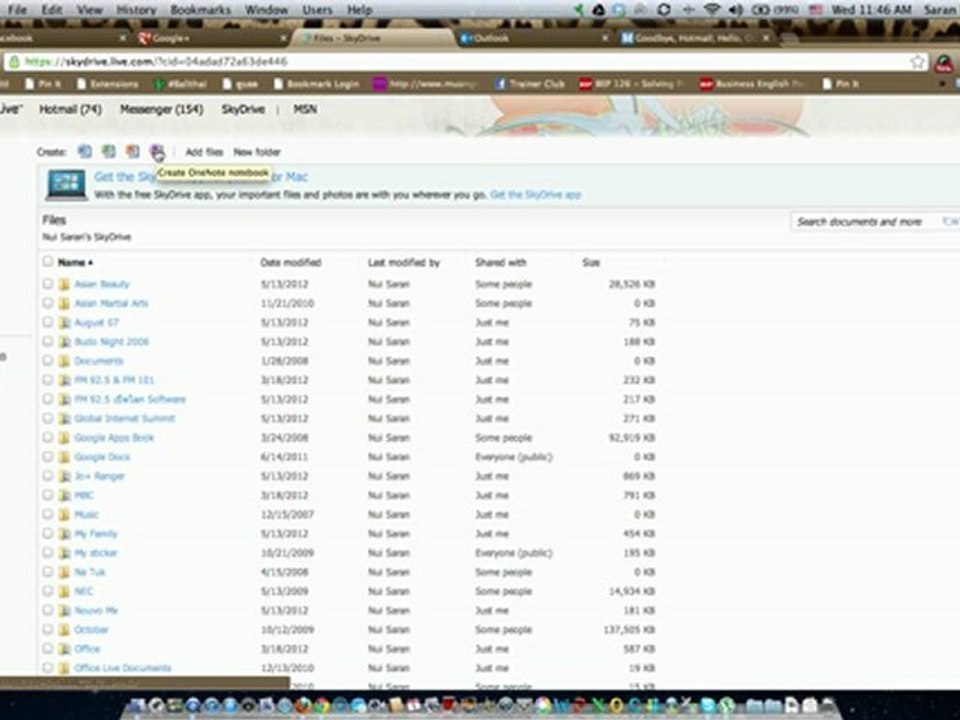Viewport: 960px width, 720px height.
Task: Click Everyone (public) for Google Docs
Action: (514, 457)
